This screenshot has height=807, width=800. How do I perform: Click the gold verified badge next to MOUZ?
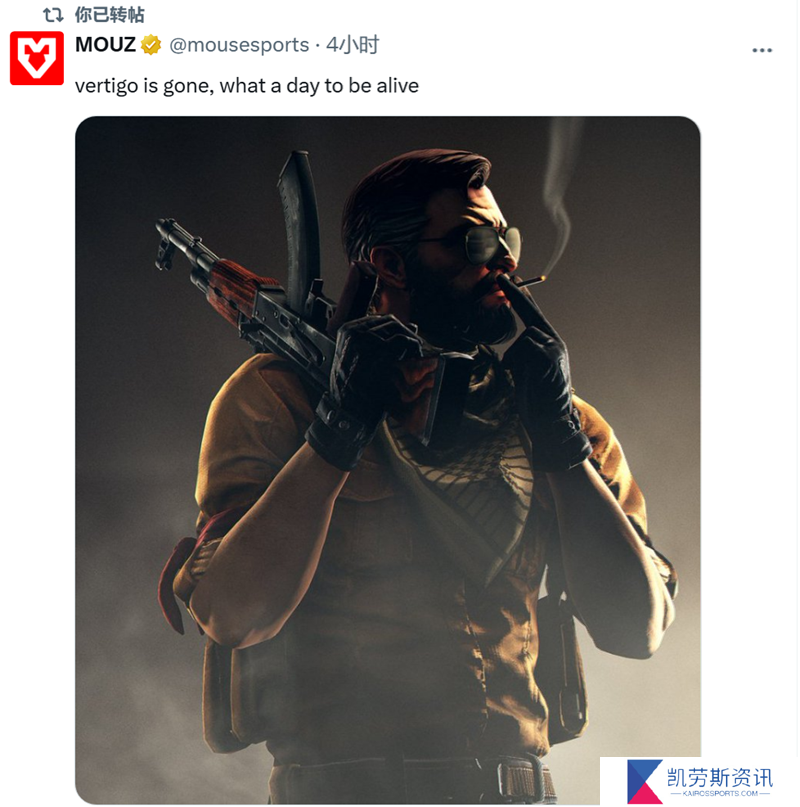[151, 45]
